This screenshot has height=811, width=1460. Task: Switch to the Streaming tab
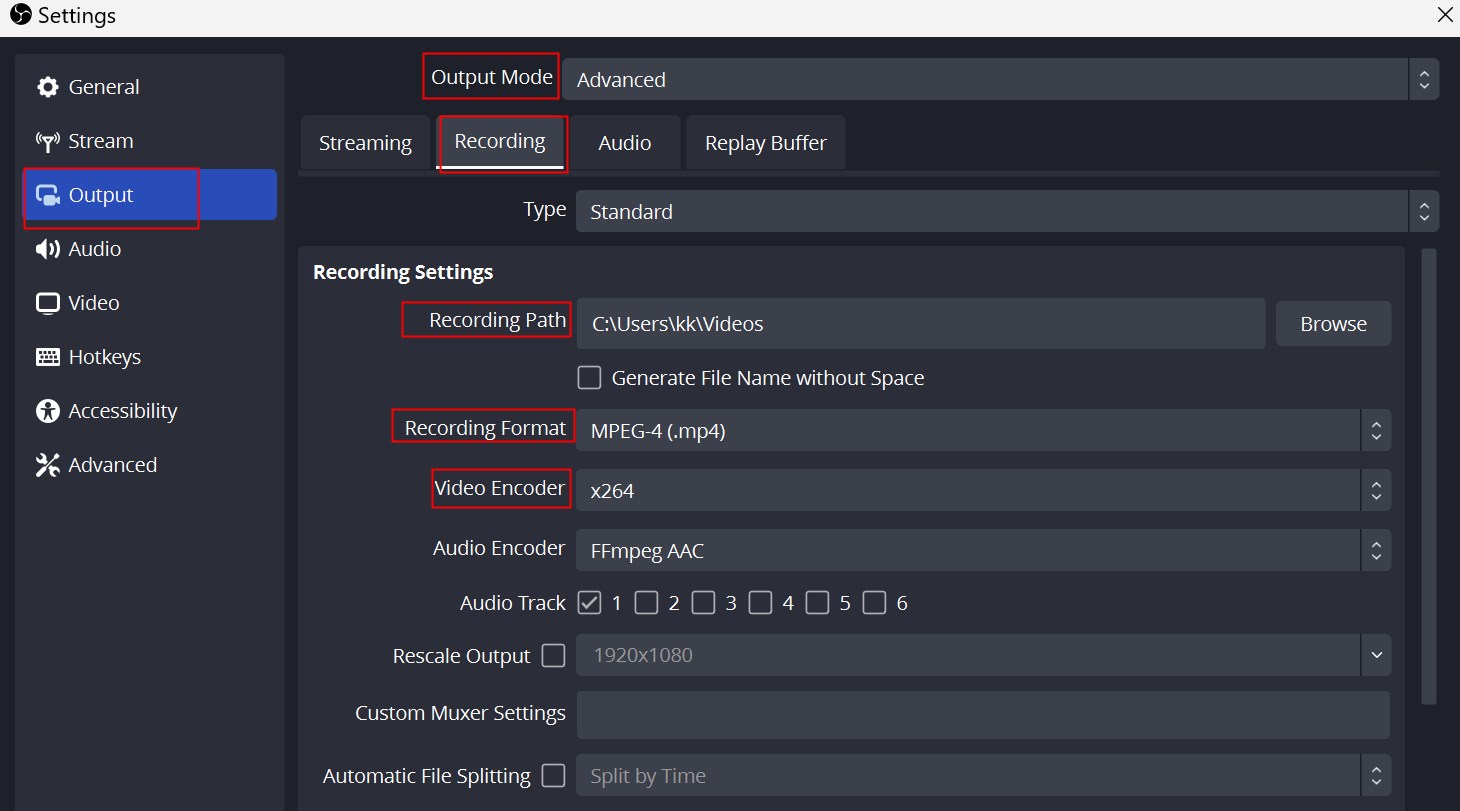pos(365,143)
